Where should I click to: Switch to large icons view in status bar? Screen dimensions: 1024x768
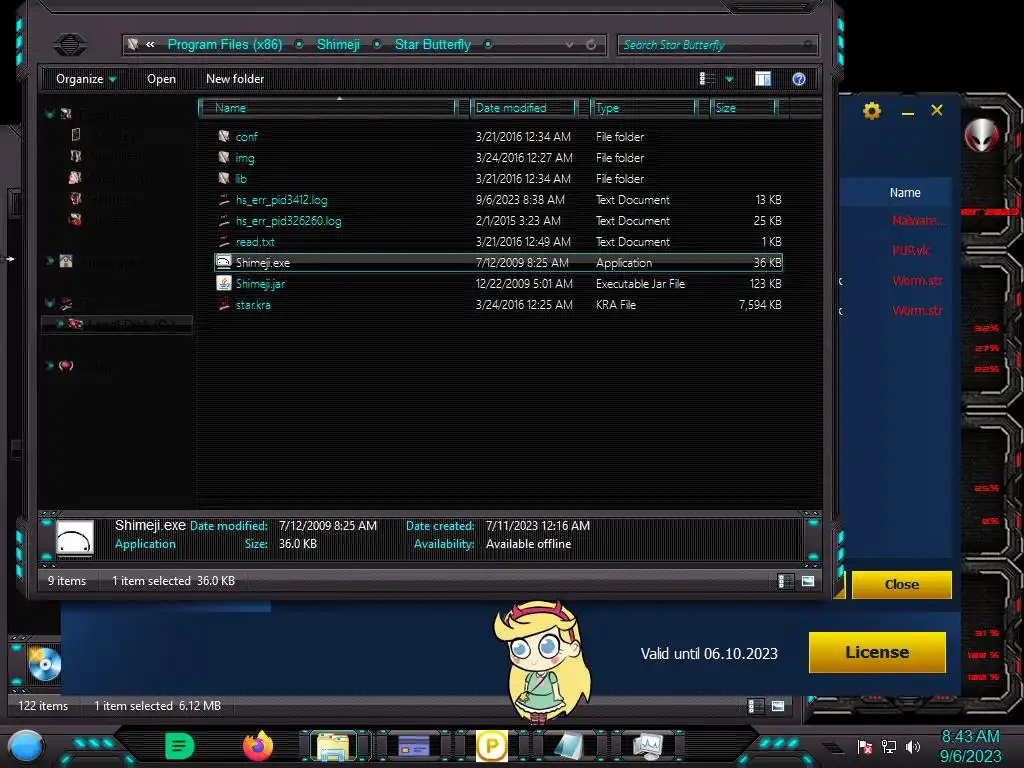click(x=808, y=581)
